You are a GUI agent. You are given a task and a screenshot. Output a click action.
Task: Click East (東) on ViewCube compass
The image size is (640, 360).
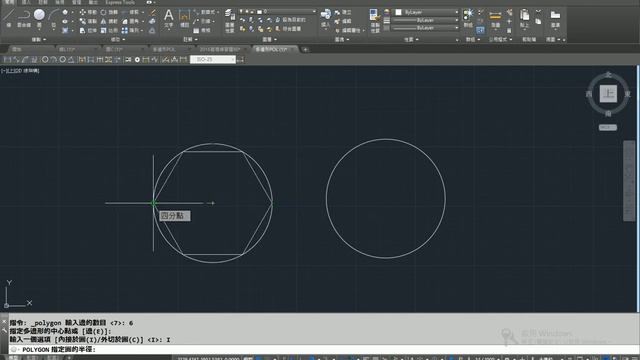tap(628, 94)
